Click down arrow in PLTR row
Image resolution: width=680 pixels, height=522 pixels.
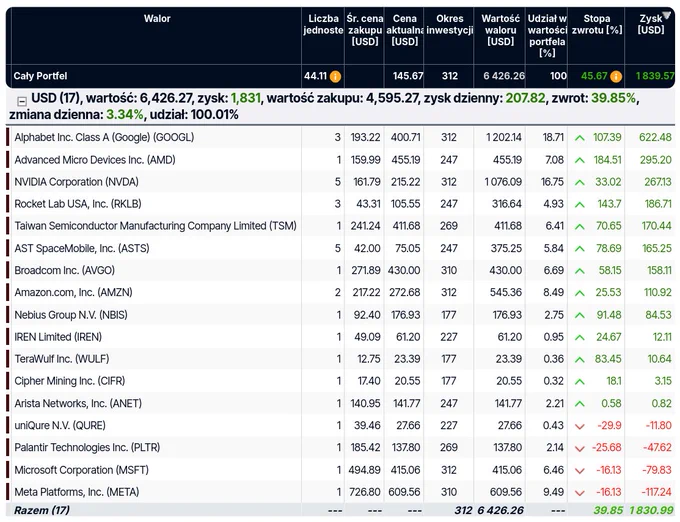pyautogui.click(x=579, y=448)
